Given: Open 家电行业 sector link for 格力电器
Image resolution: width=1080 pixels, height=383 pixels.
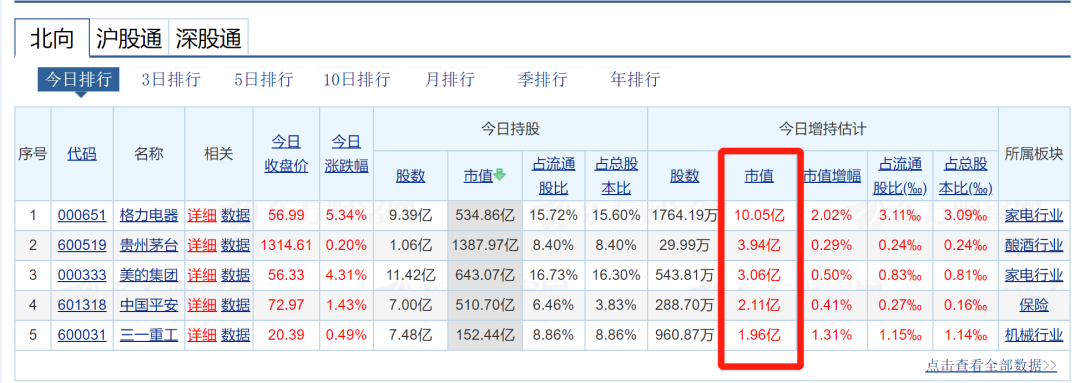Looking at the screenshot, I should click(1034, 216).
